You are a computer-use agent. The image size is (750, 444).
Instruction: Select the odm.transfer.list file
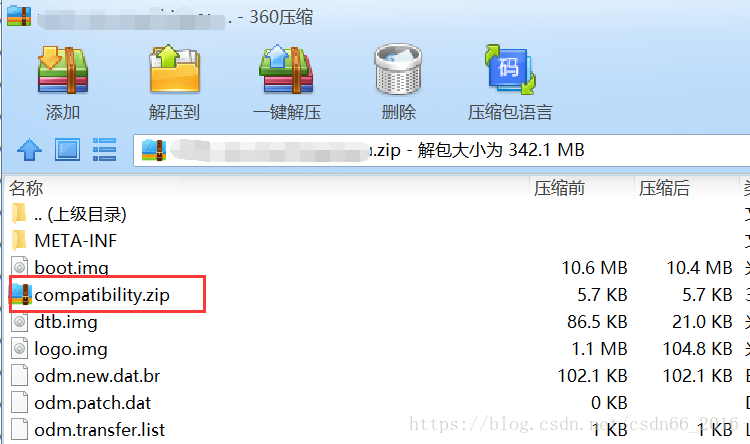(99, 429)
